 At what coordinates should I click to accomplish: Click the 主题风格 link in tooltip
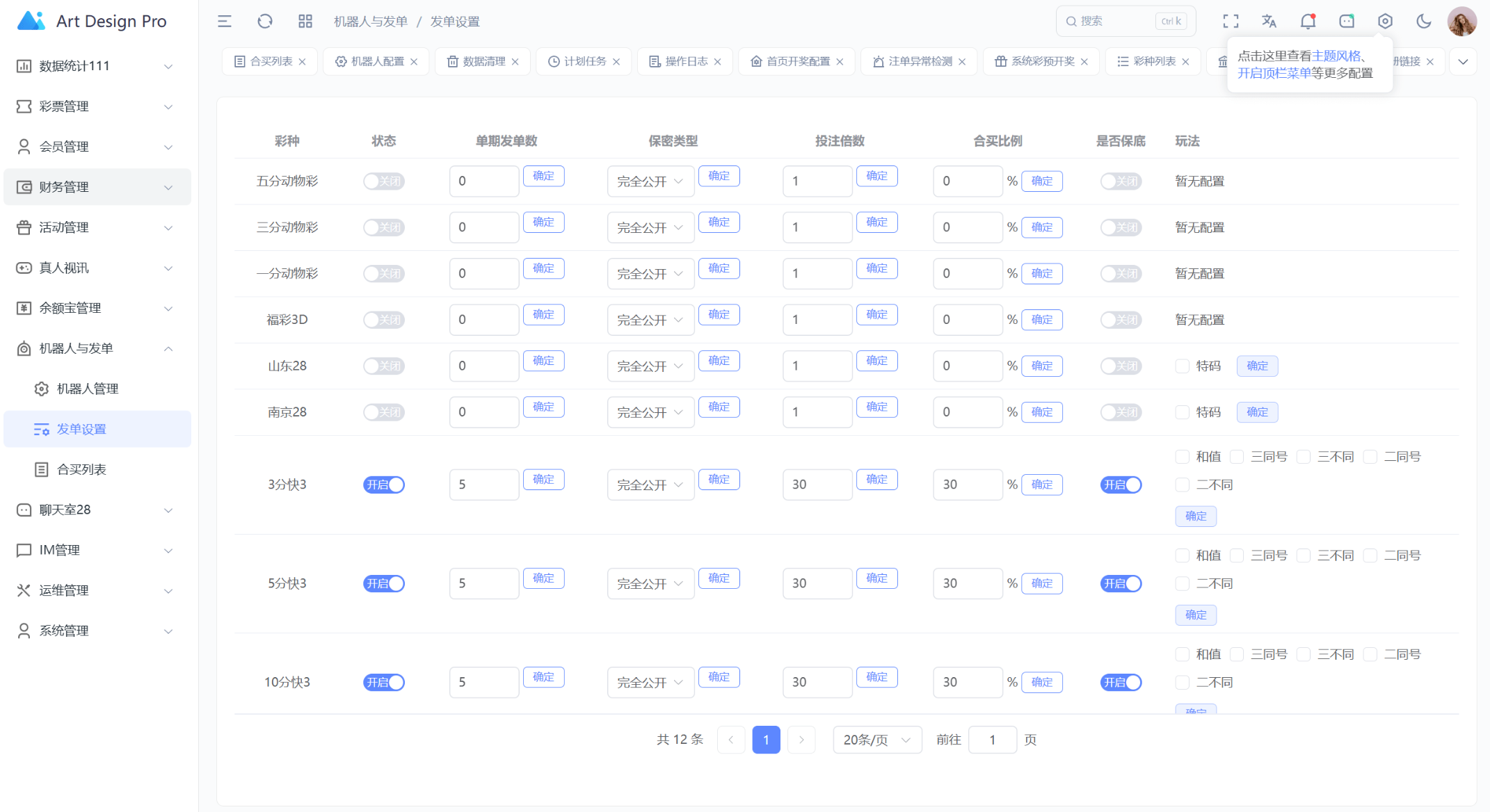point(1336,56)
